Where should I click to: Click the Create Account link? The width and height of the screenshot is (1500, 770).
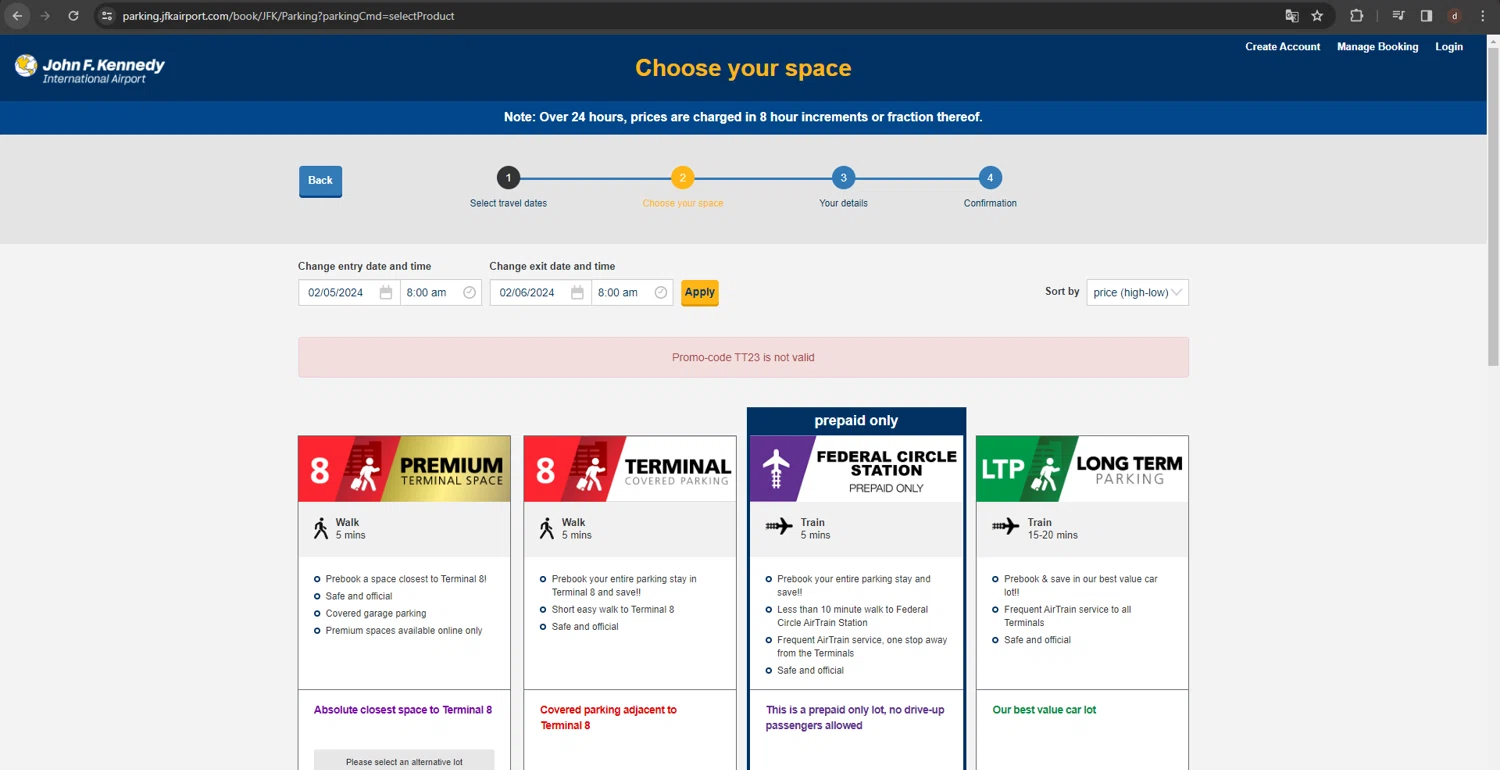click(1282, 47)
